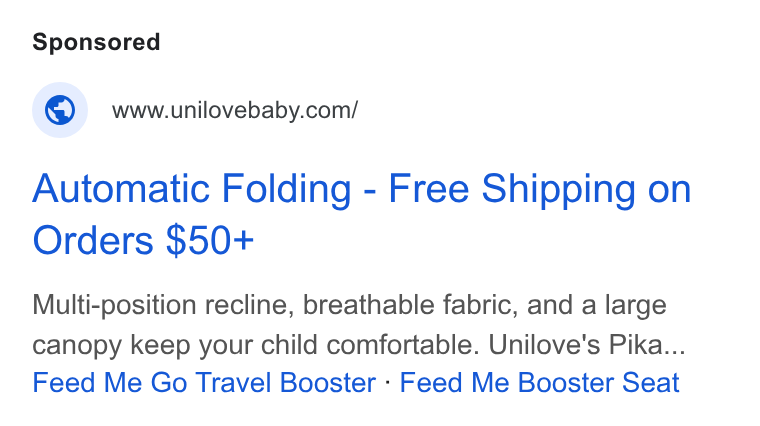This screenshot has width=760, height=426.
Task: Click the word 'Folding' in the headline
Action: point(286,189)
